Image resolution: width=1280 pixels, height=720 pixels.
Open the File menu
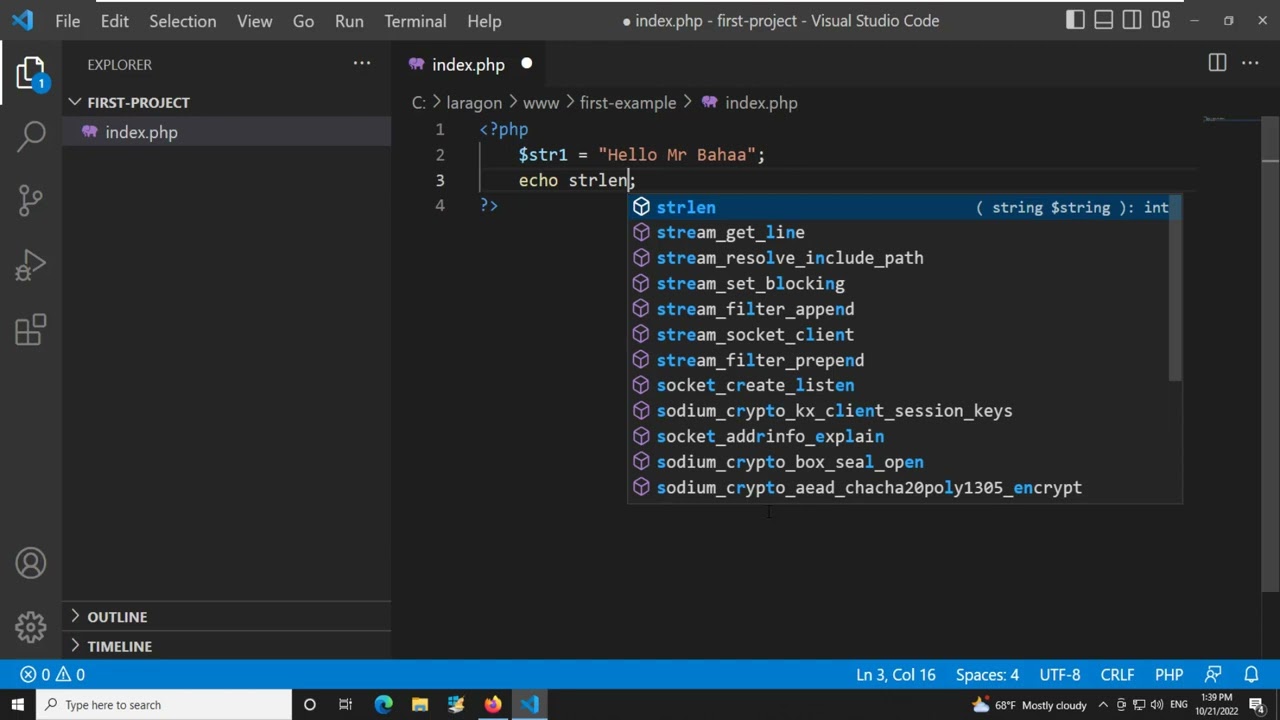68,21
